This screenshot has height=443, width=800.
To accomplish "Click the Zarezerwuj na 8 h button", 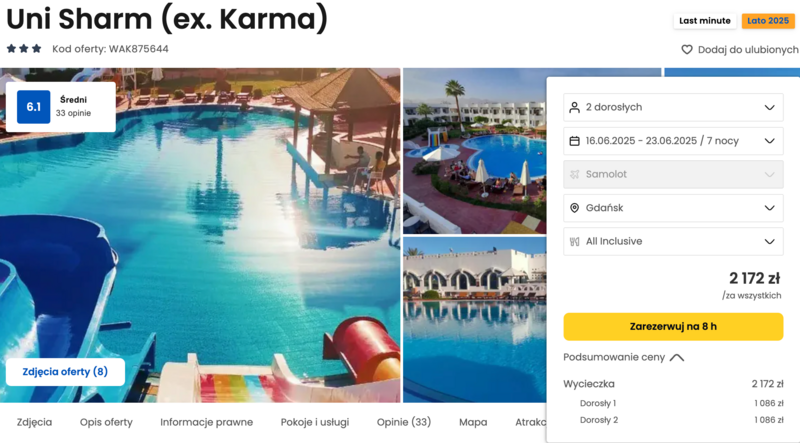I will (x=673, y=327).
